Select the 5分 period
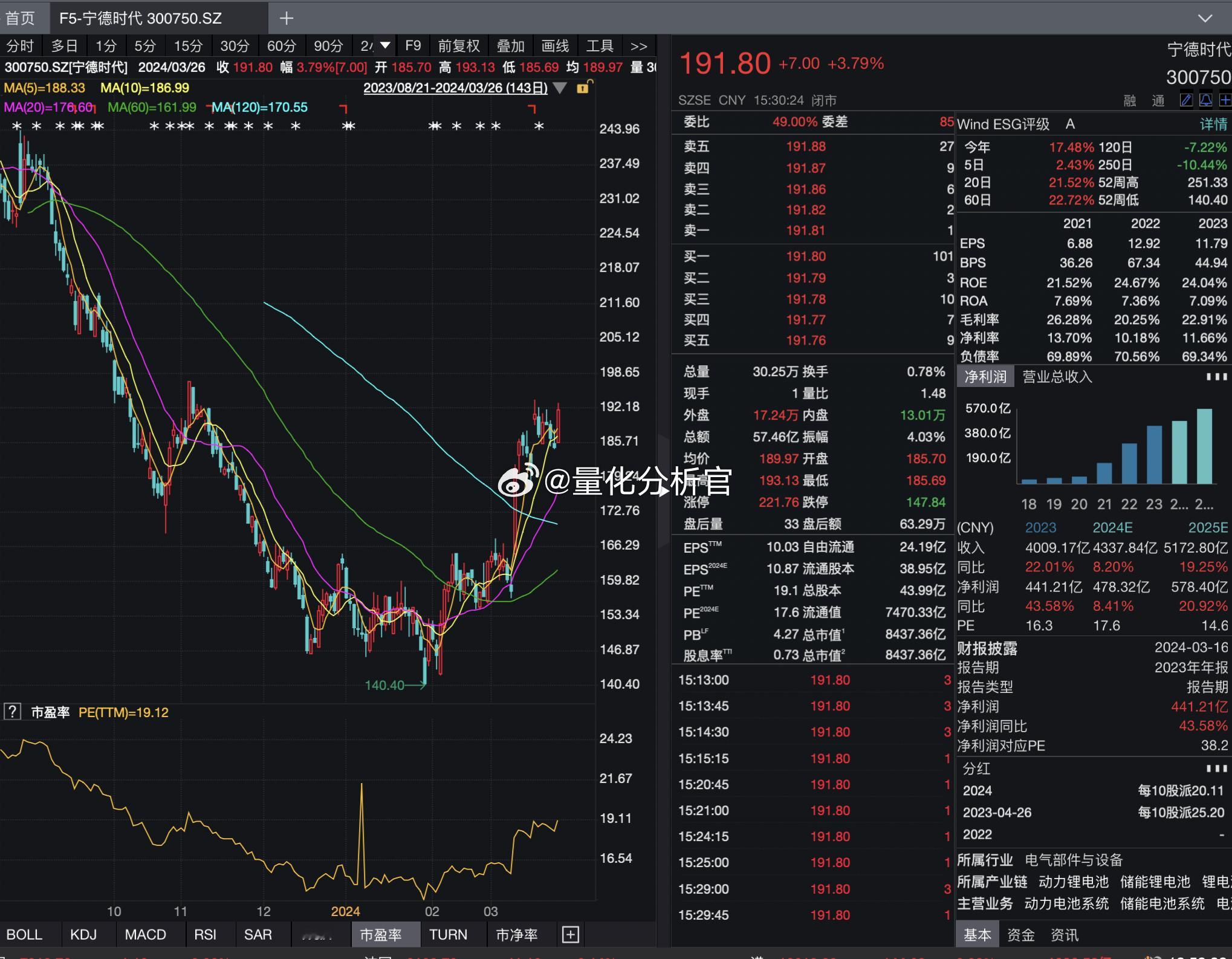Screen dimensions: 1232x959 pos(145,46)
